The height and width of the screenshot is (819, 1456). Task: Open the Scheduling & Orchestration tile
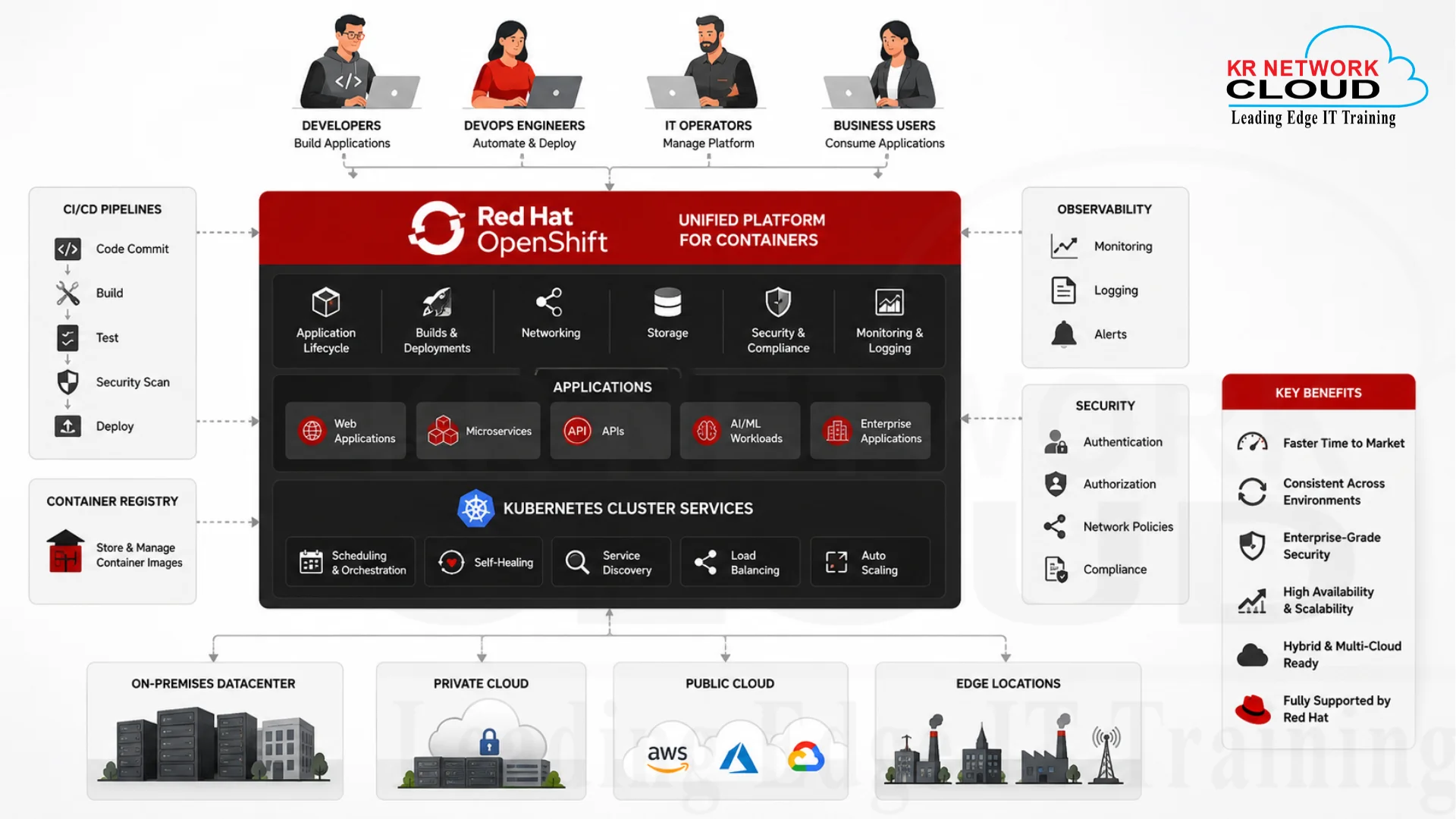click(x=350, y=562)
